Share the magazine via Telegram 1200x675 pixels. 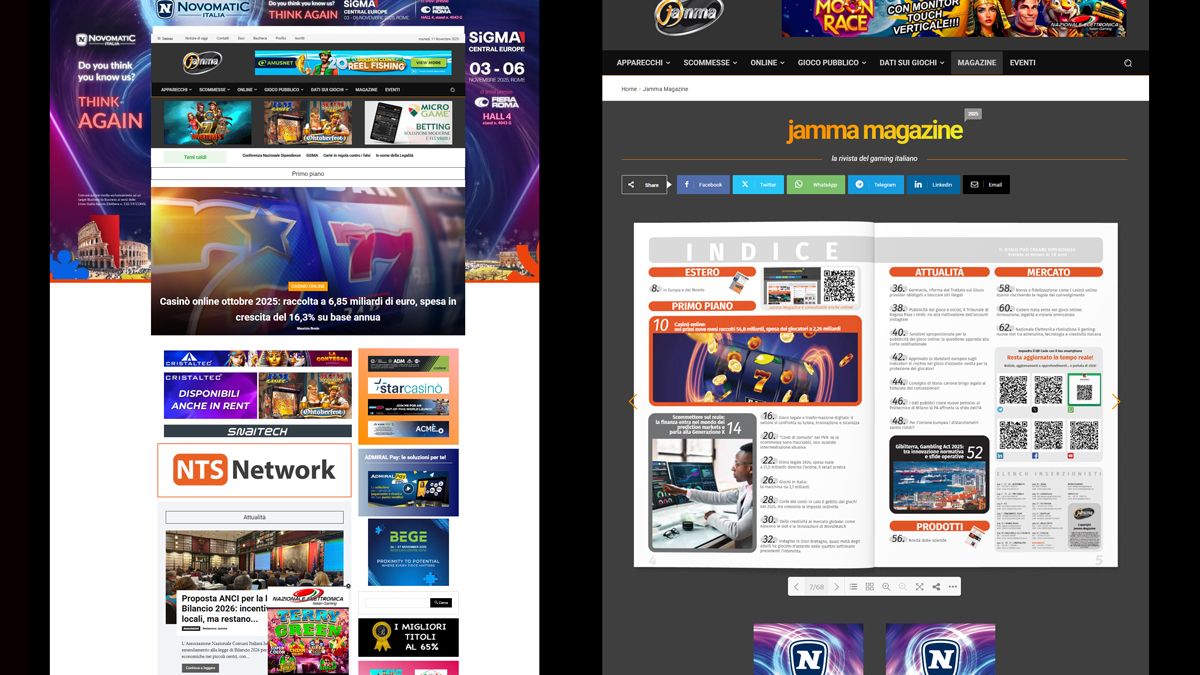coord(876,184)
